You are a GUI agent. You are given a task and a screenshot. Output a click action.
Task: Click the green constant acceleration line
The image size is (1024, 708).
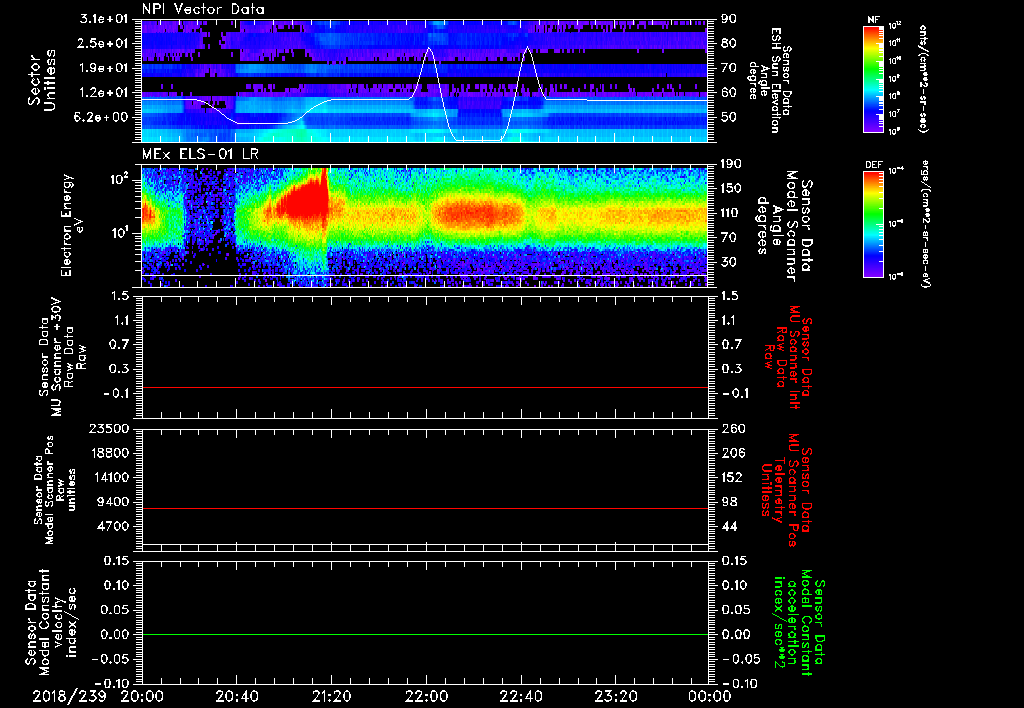pos(424,634)
